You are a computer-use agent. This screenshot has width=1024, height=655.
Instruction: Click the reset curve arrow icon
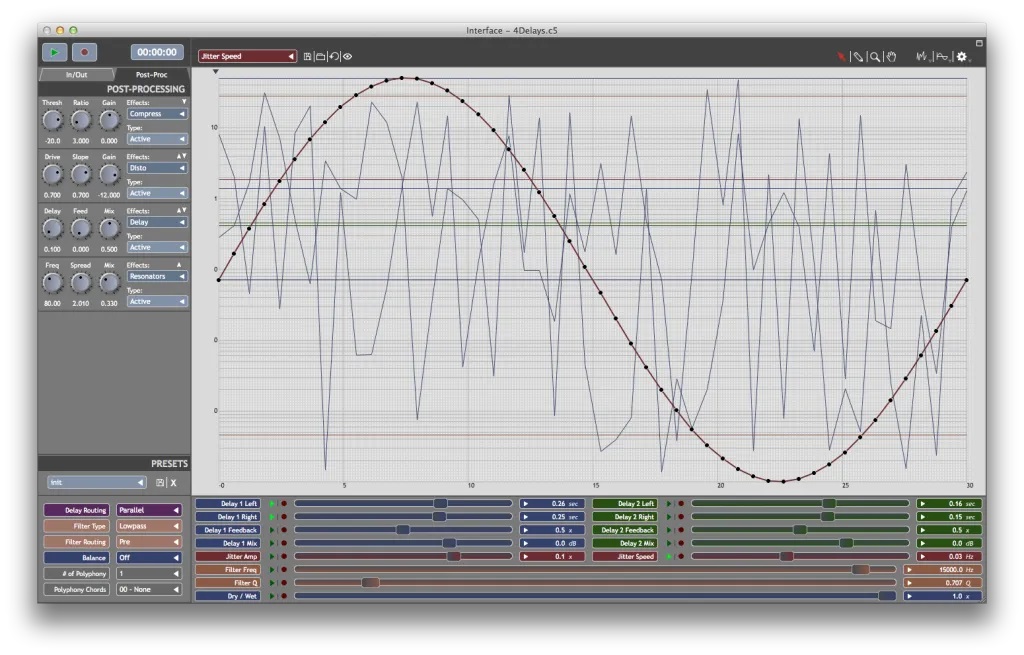(x=334, y=57)
